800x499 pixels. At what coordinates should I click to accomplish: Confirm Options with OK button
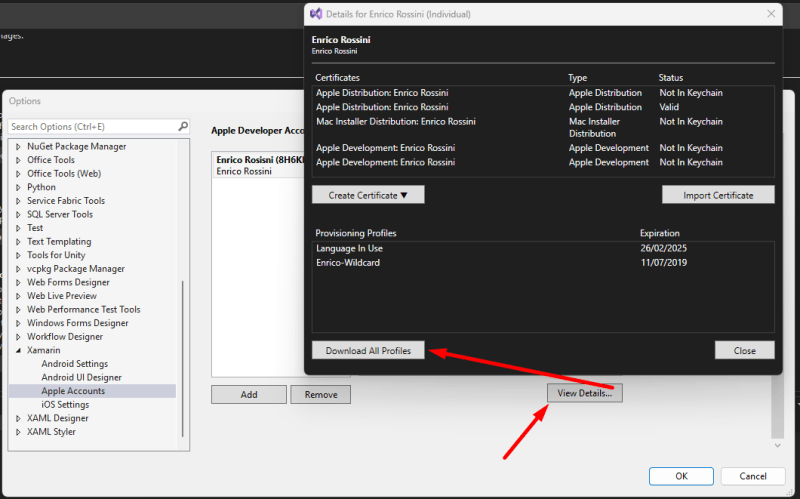681,476
